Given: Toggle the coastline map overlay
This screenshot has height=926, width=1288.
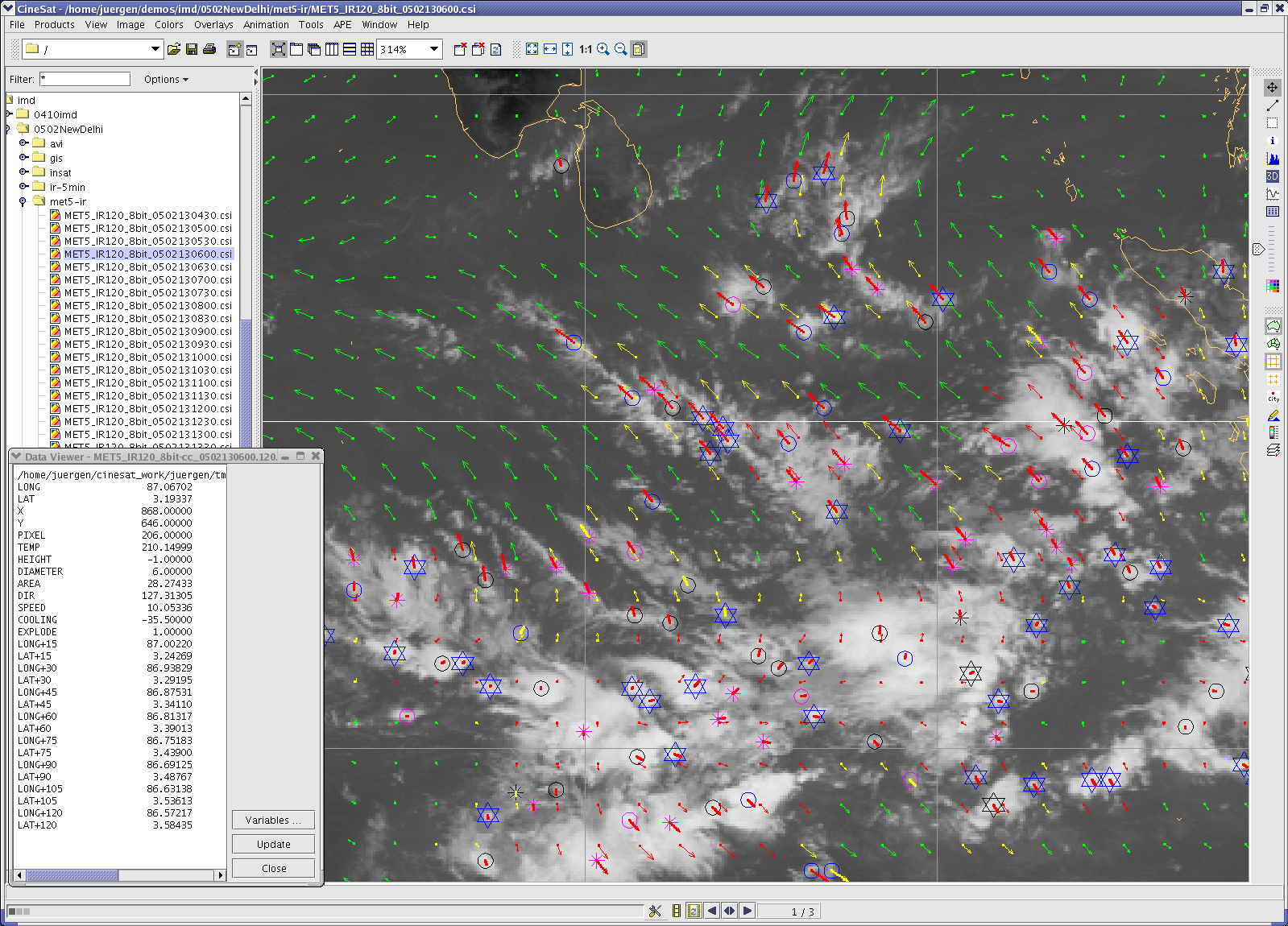Looking at the screenshot, I should pyautogui.click(x=1273, y=326).
